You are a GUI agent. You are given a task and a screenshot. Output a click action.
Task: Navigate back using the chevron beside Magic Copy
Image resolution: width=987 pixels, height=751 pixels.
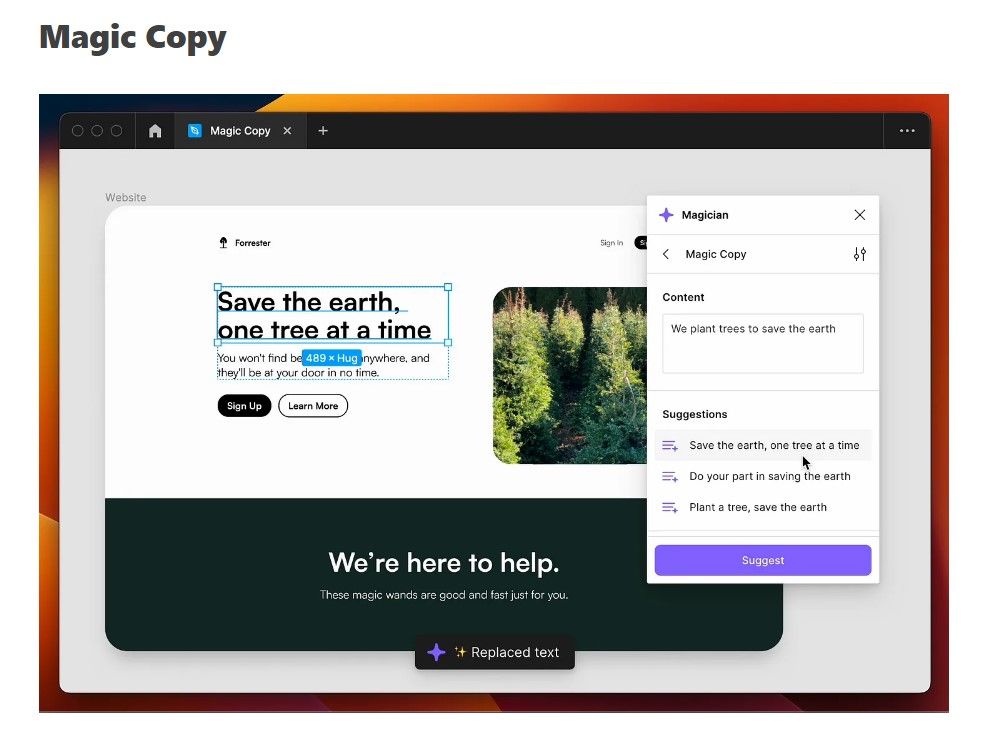[666, 254]
